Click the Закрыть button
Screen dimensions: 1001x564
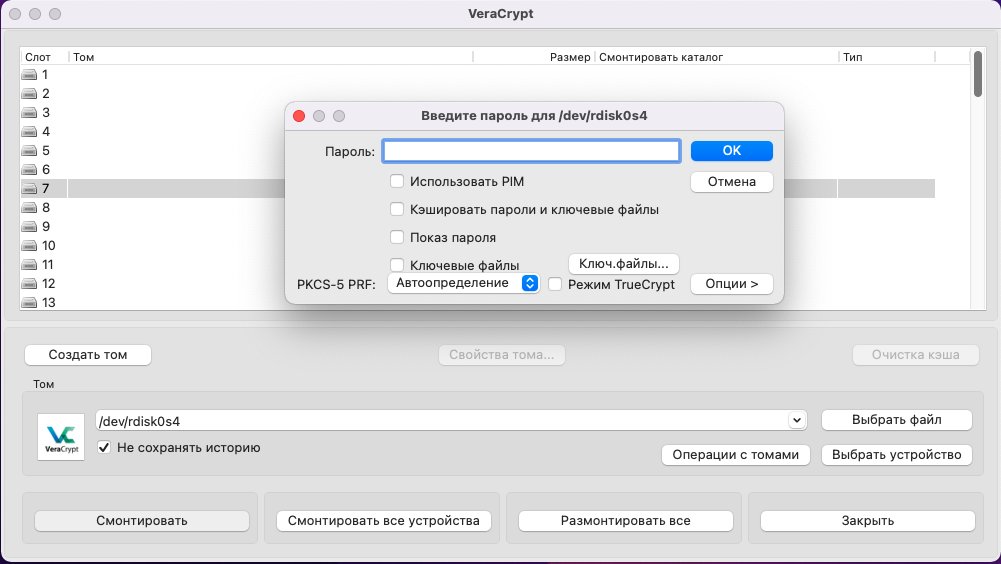click(x=868, y=521)
